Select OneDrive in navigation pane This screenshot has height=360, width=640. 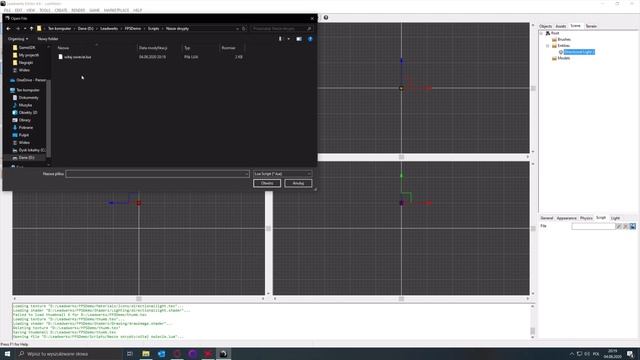pos(28,80)
